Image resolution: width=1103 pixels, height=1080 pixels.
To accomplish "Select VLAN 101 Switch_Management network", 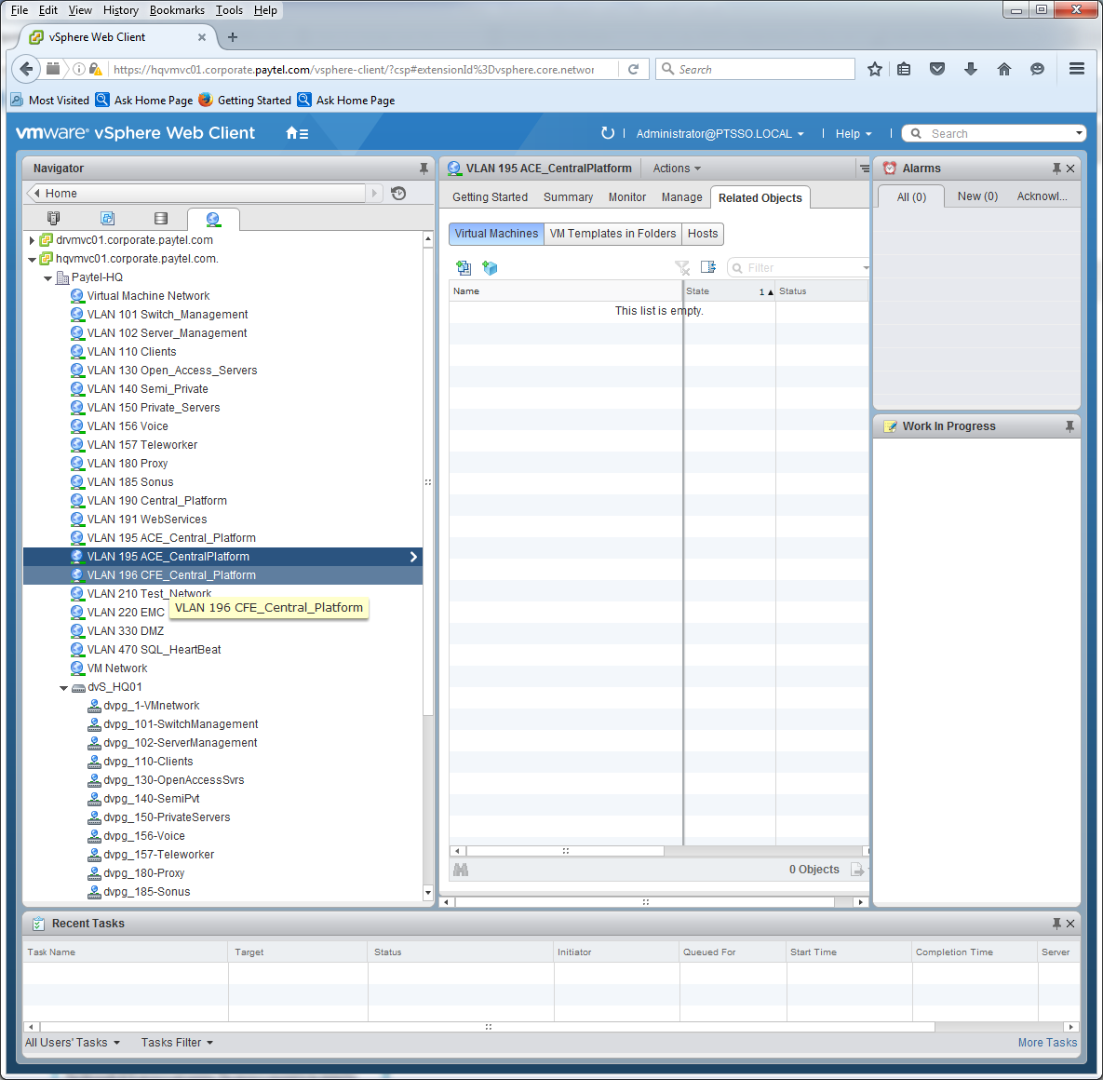I will click(167, 315).
